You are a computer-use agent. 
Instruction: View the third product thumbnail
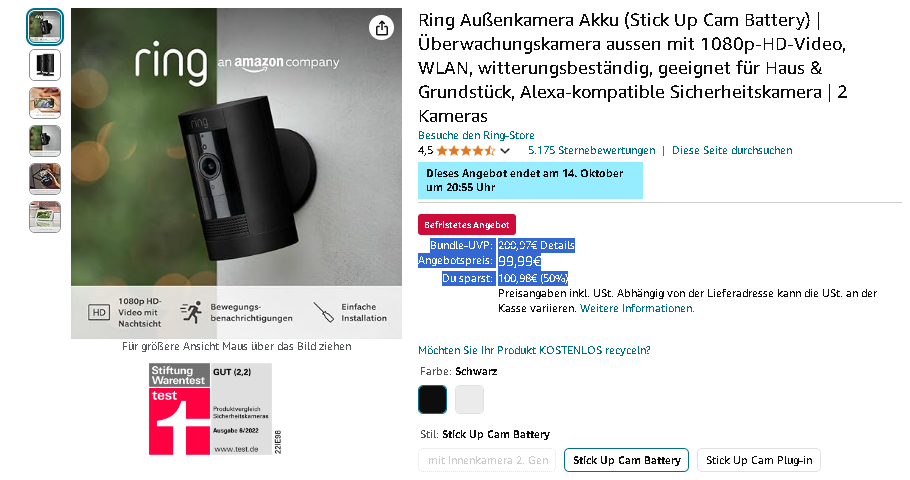[x=45, y=103]
